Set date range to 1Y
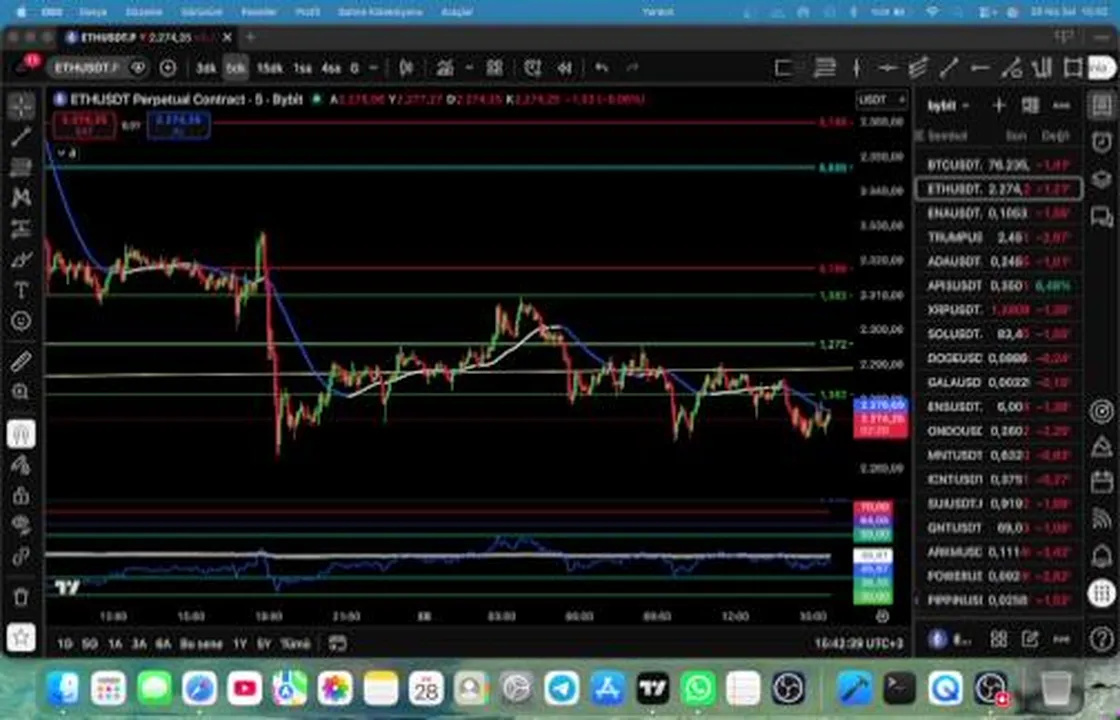1120x720 pixels. pos(239,644)
